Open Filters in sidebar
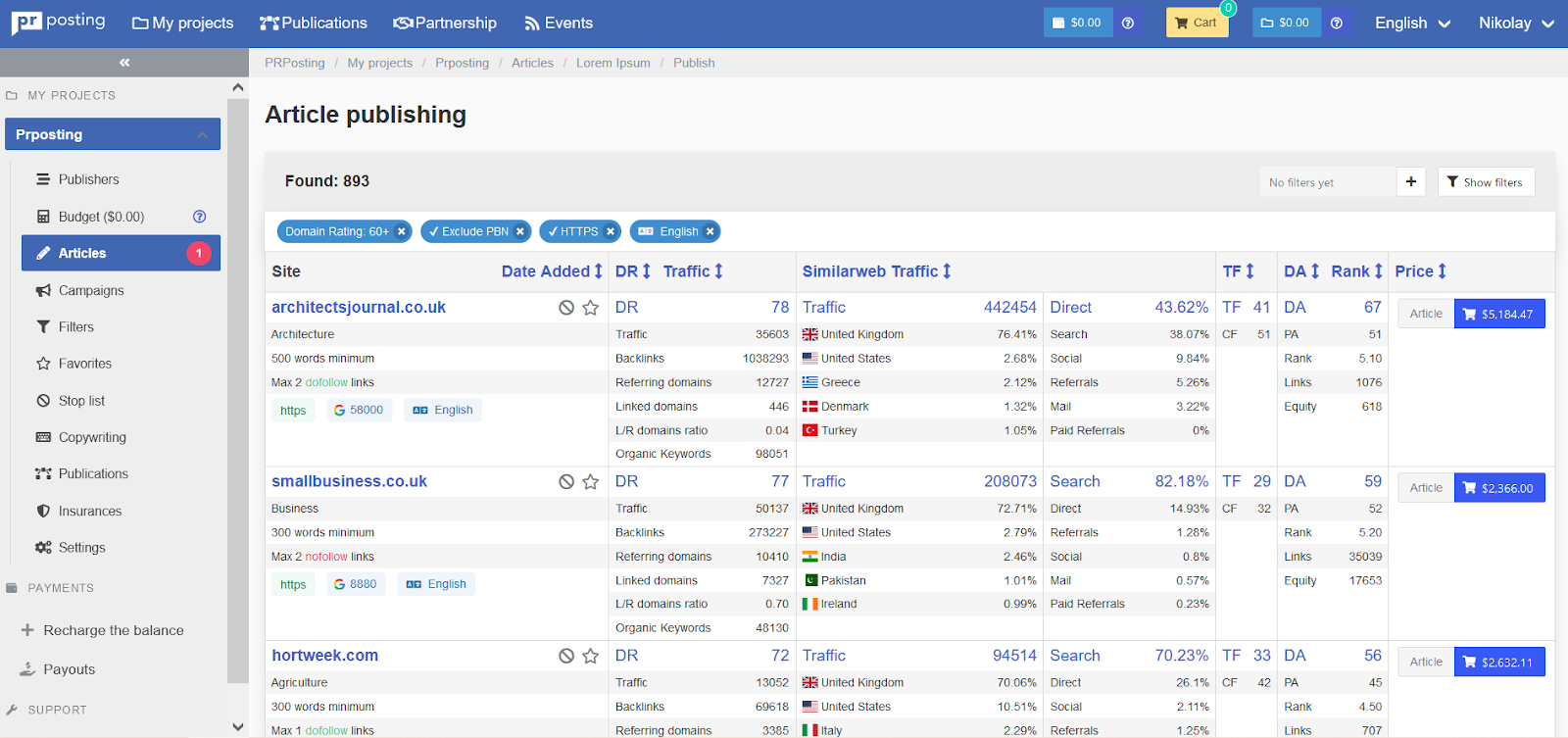The image size is (1568, 738). click(x=75, y=327)
